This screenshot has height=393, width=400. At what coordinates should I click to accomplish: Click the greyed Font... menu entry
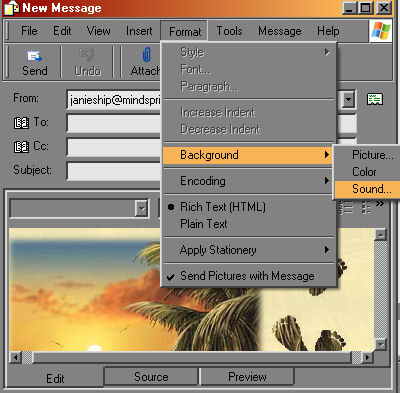pos(249,69)
